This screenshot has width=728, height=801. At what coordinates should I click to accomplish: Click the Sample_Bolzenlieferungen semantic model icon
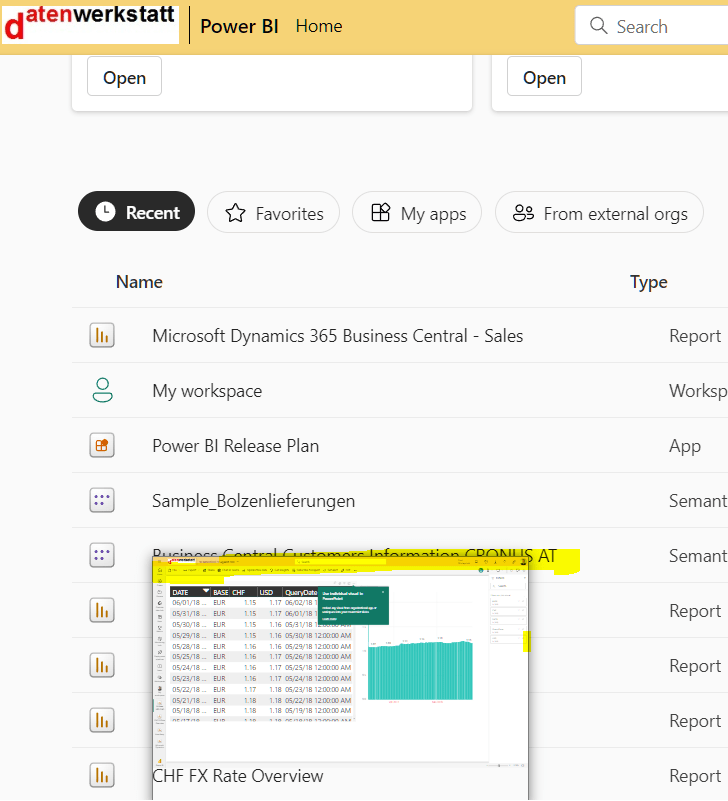(102, 501)
